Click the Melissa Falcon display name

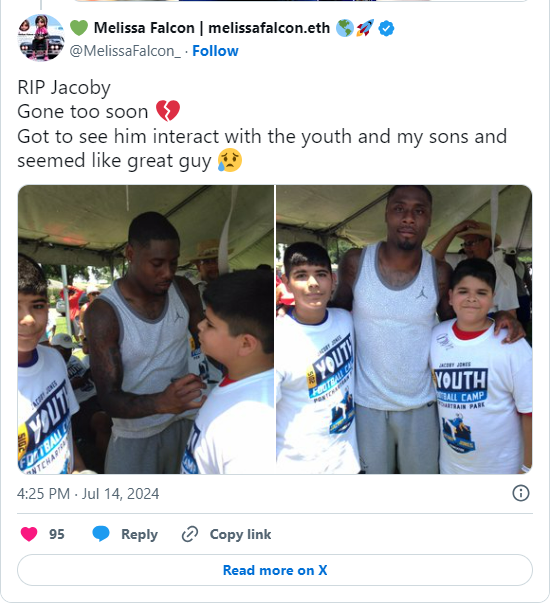click(212, 28)
